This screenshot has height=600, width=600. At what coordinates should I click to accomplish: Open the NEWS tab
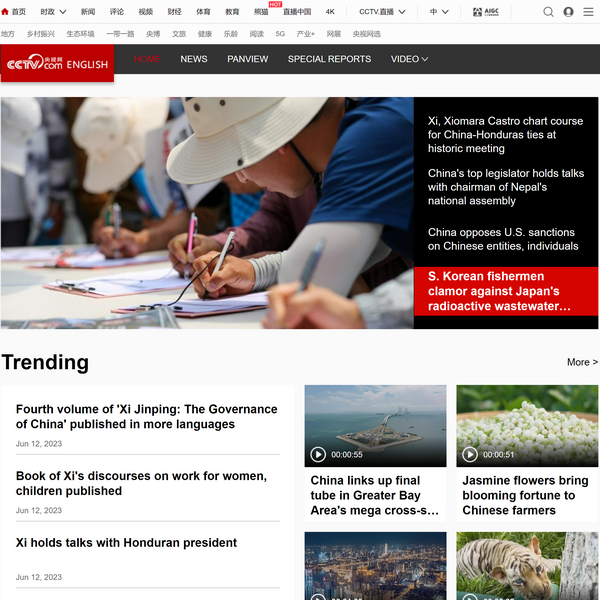[x=194, y=59]
